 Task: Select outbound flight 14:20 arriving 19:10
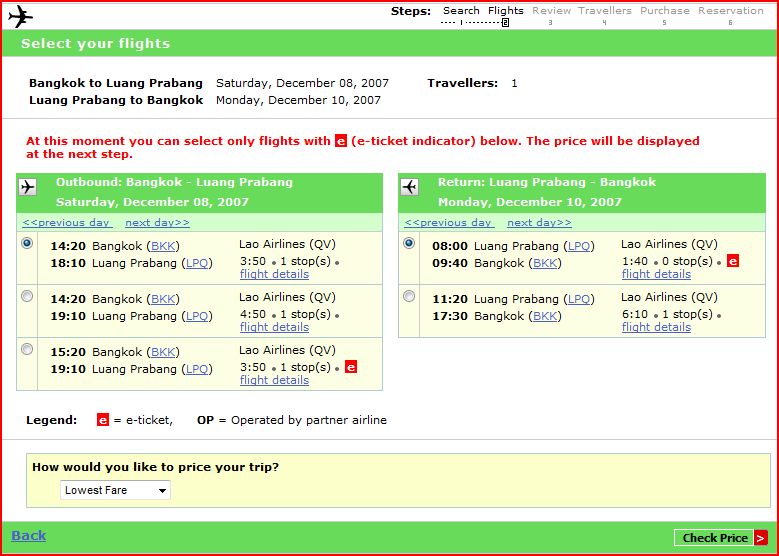point(27,296)
